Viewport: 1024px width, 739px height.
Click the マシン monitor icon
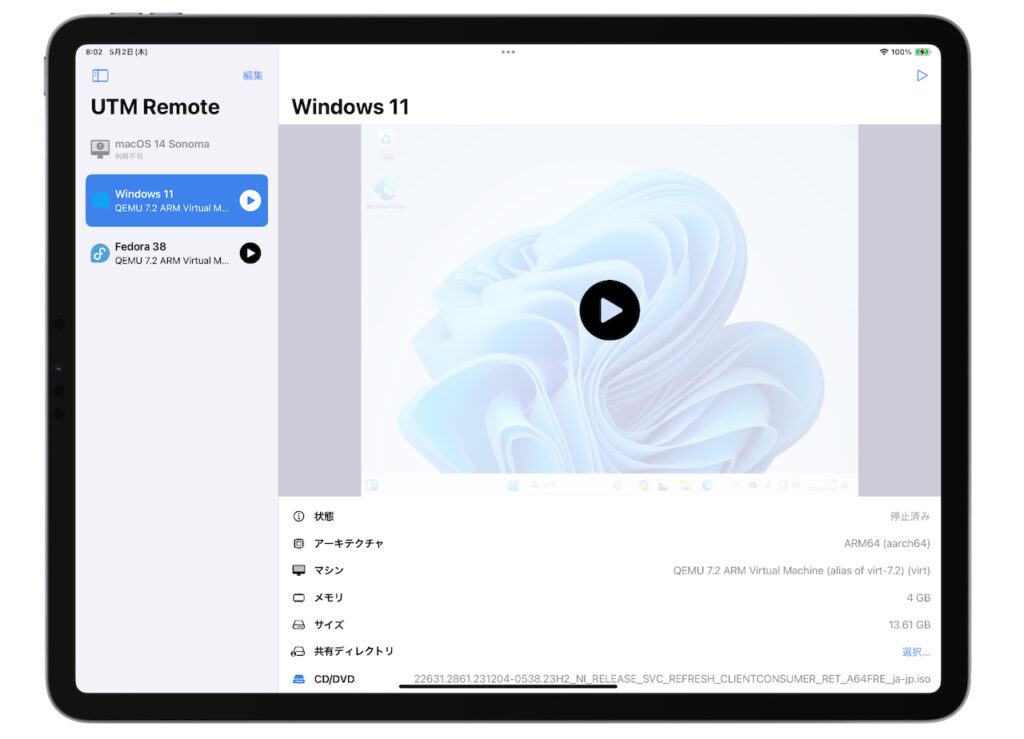coord(300,570)
